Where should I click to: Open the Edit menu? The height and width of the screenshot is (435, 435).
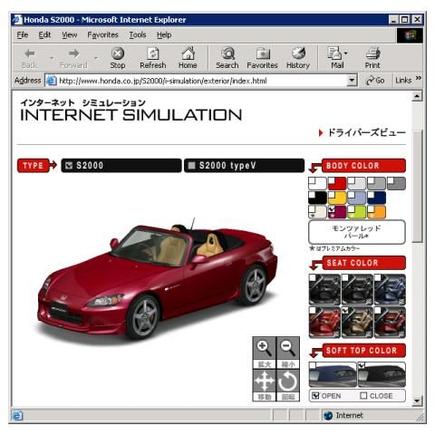(45, 35)
